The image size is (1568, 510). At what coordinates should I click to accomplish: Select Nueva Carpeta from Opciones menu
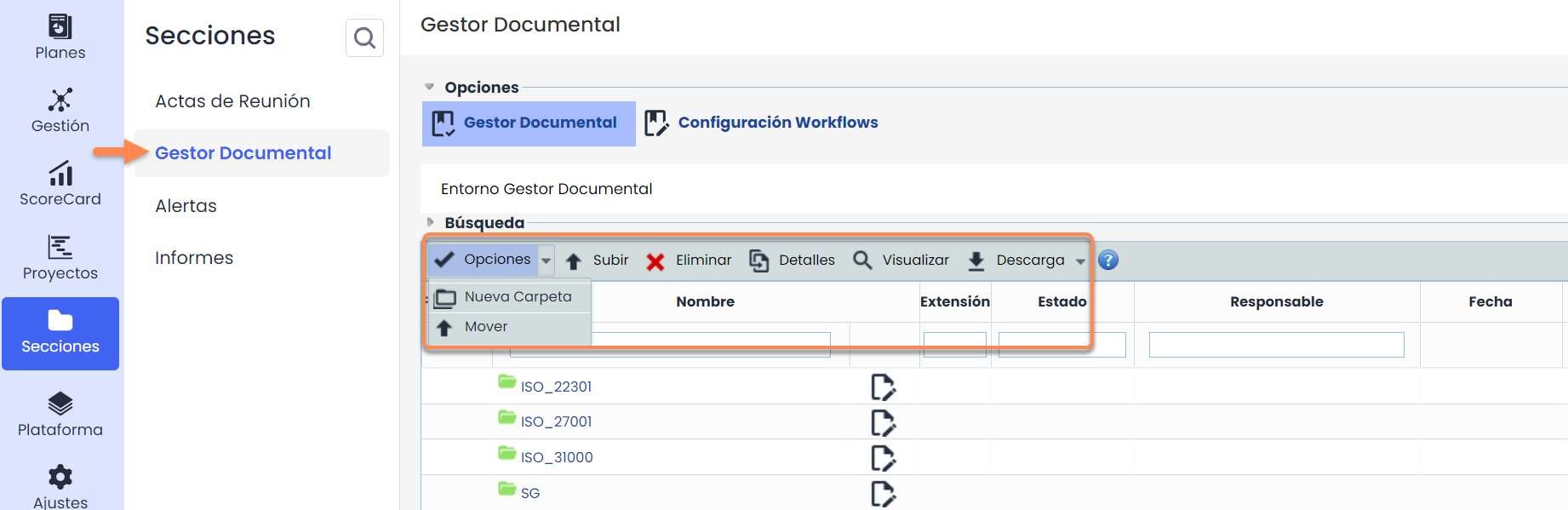517,297
